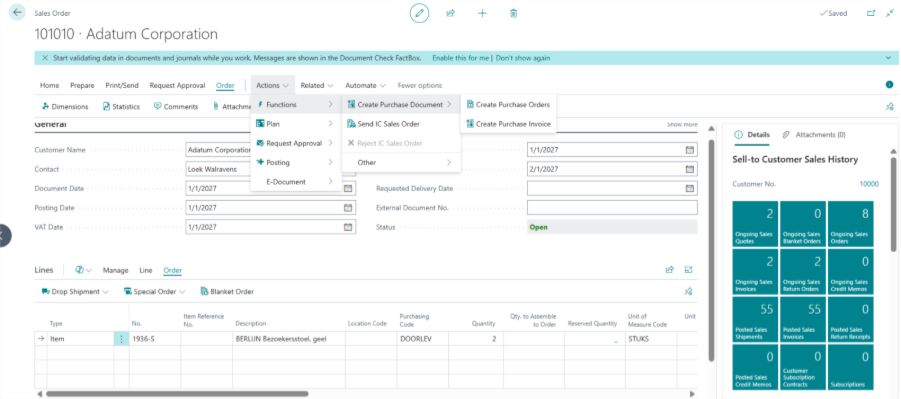This screenshot has width=901, height=399.
Task: Open the Automate dropdown menu
Action: point(365,85)
